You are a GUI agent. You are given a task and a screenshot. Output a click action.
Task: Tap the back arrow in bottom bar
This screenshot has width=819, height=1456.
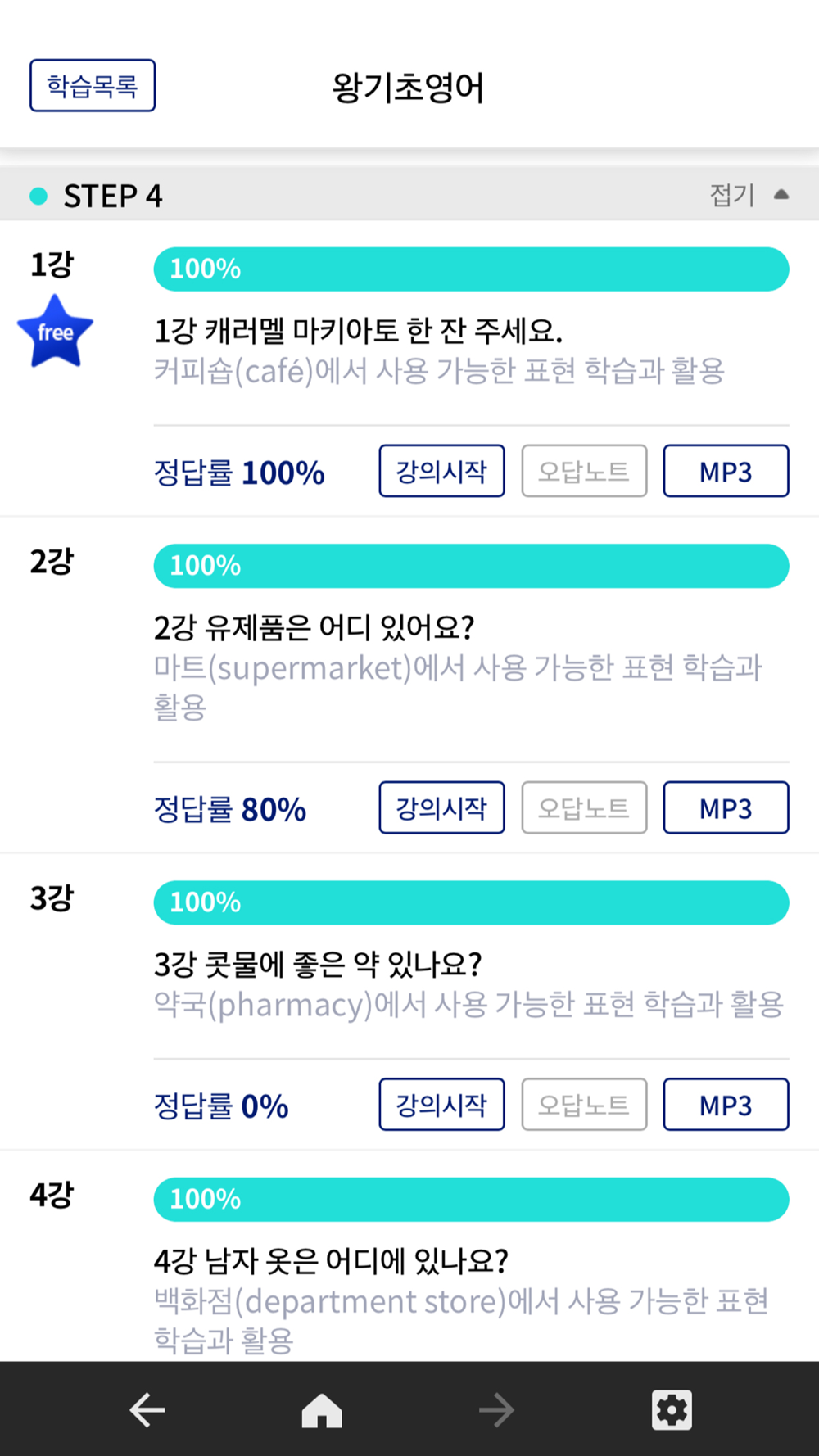click(147, 1409)
